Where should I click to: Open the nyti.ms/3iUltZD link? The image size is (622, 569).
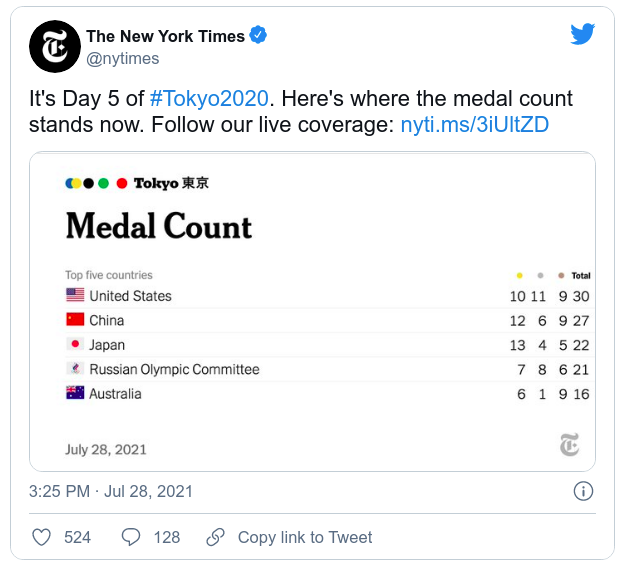(x=474, y=125)
